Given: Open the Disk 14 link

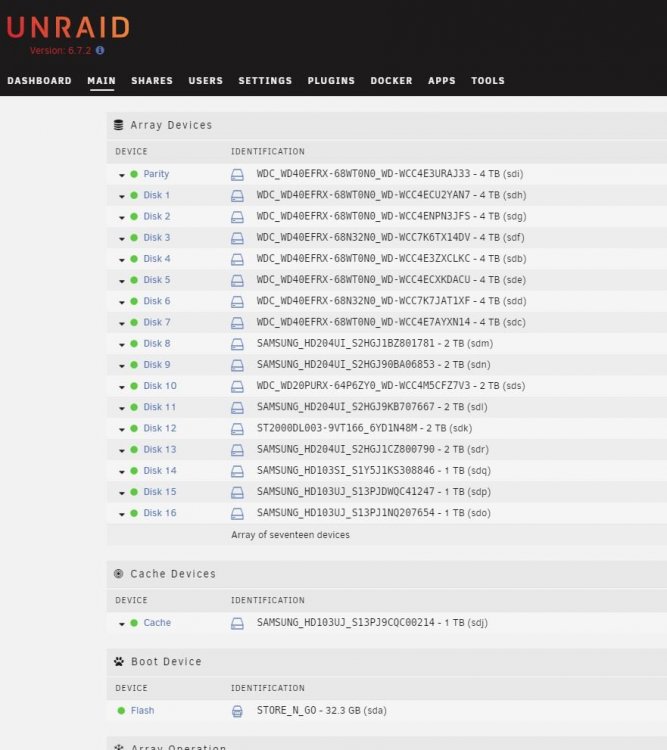Looking at the screenshot, I should coord(160,471).
